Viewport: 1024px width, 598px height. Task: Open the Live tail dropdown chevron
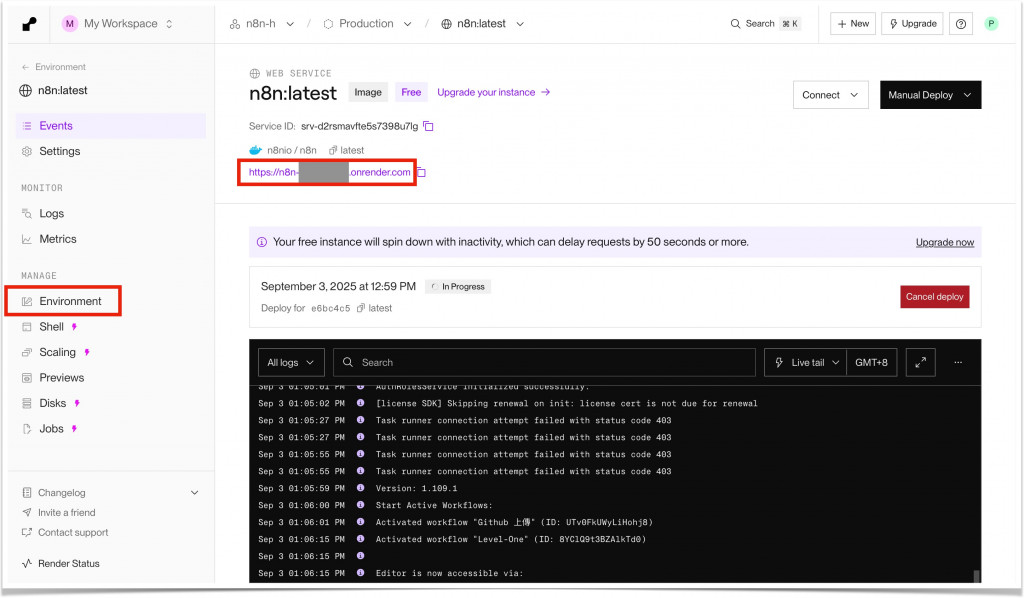click(x=835, y=362)
